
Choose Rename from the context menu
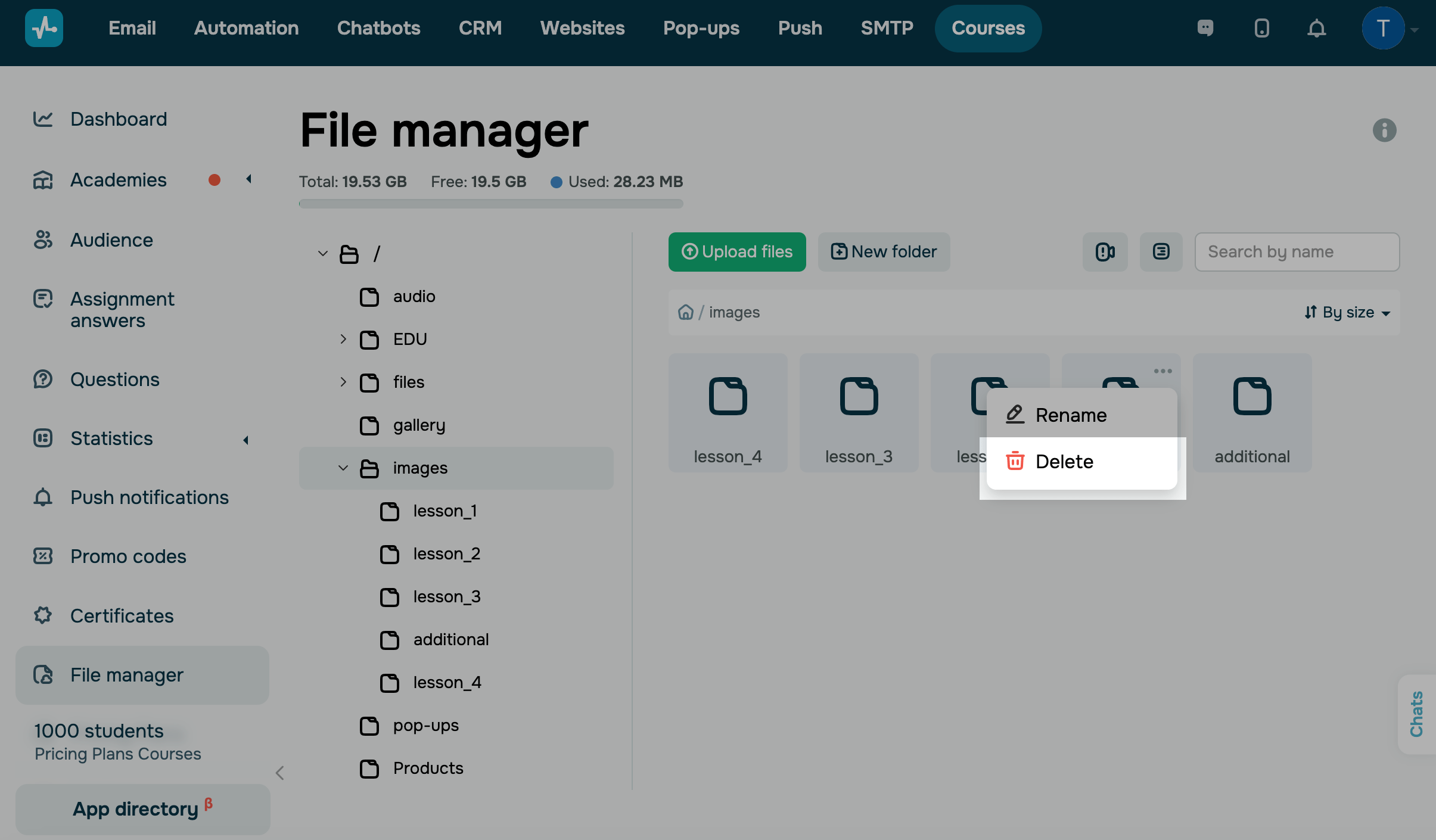(x=1071, y=415)
